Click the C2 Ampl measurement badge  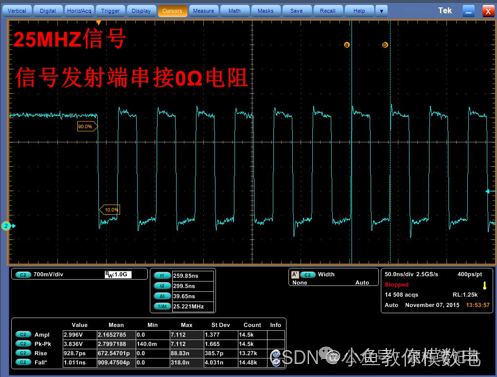pyautogui.click(x=23, y=334)
